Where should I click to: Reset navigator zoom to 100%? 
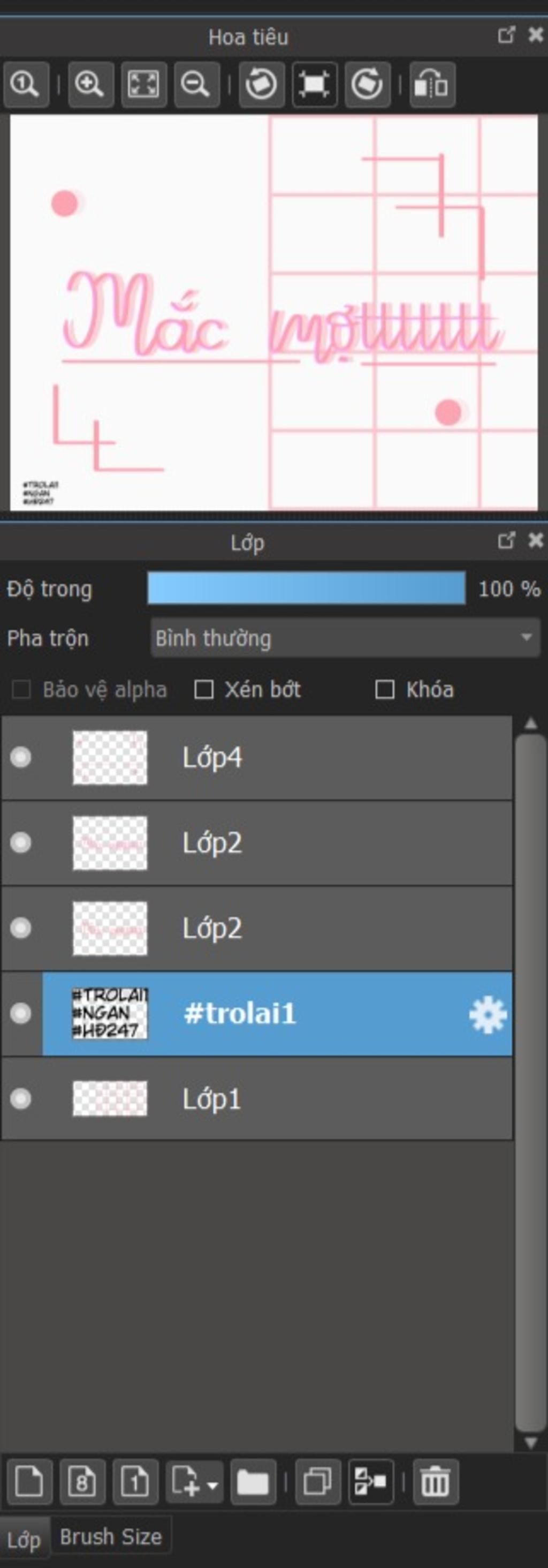point(26,84)
